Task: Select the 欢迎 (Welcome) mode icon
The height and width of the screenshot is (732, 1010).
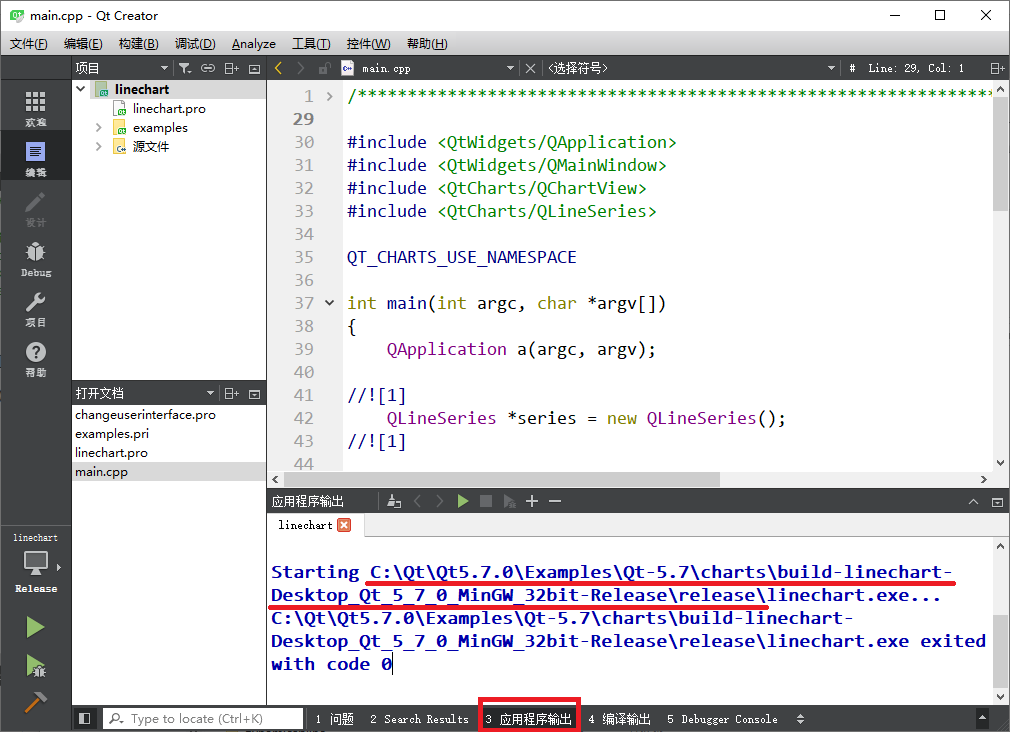Action: tap(35, 105)
